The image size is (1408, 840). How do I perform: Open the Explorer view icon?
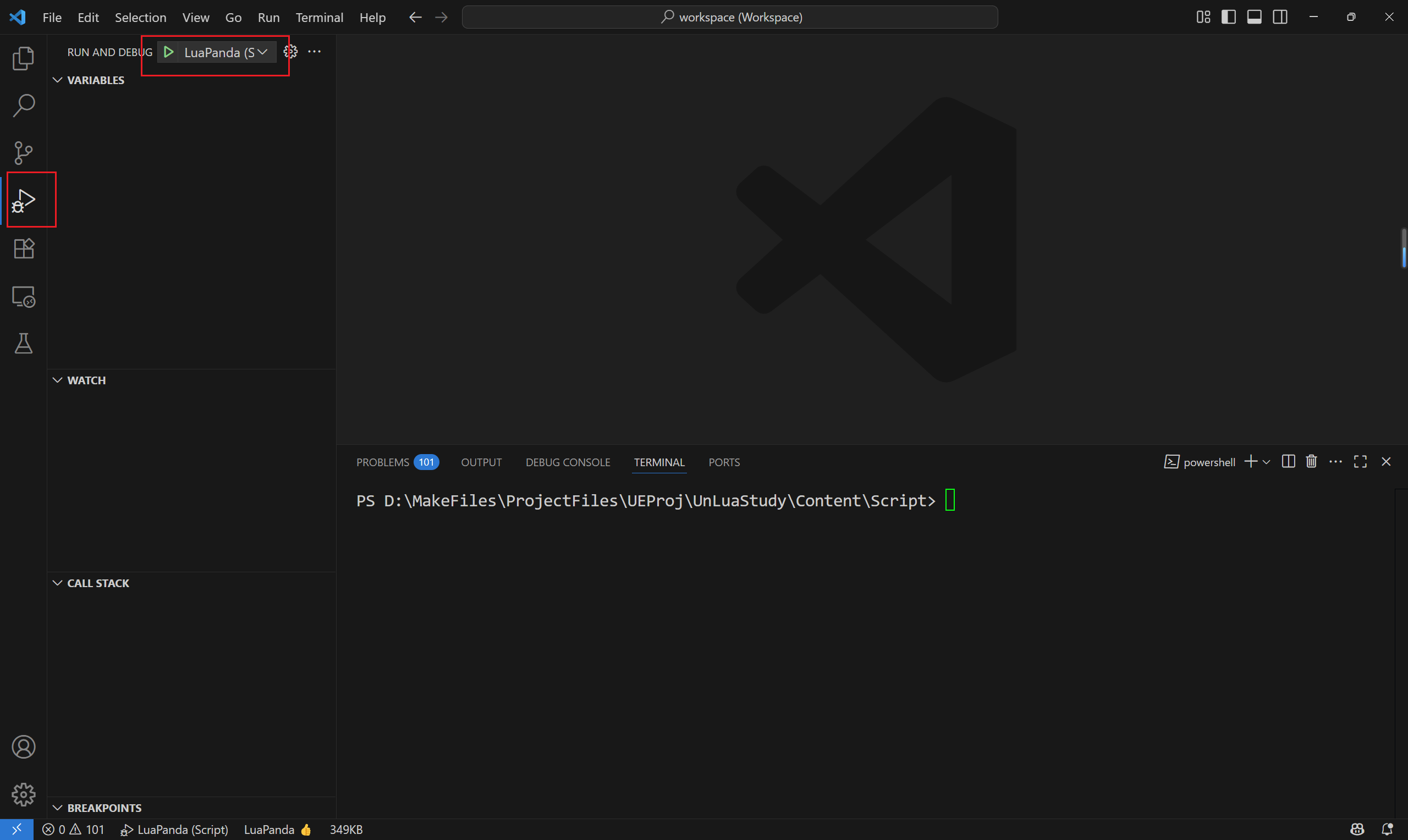tap(23, 58)
